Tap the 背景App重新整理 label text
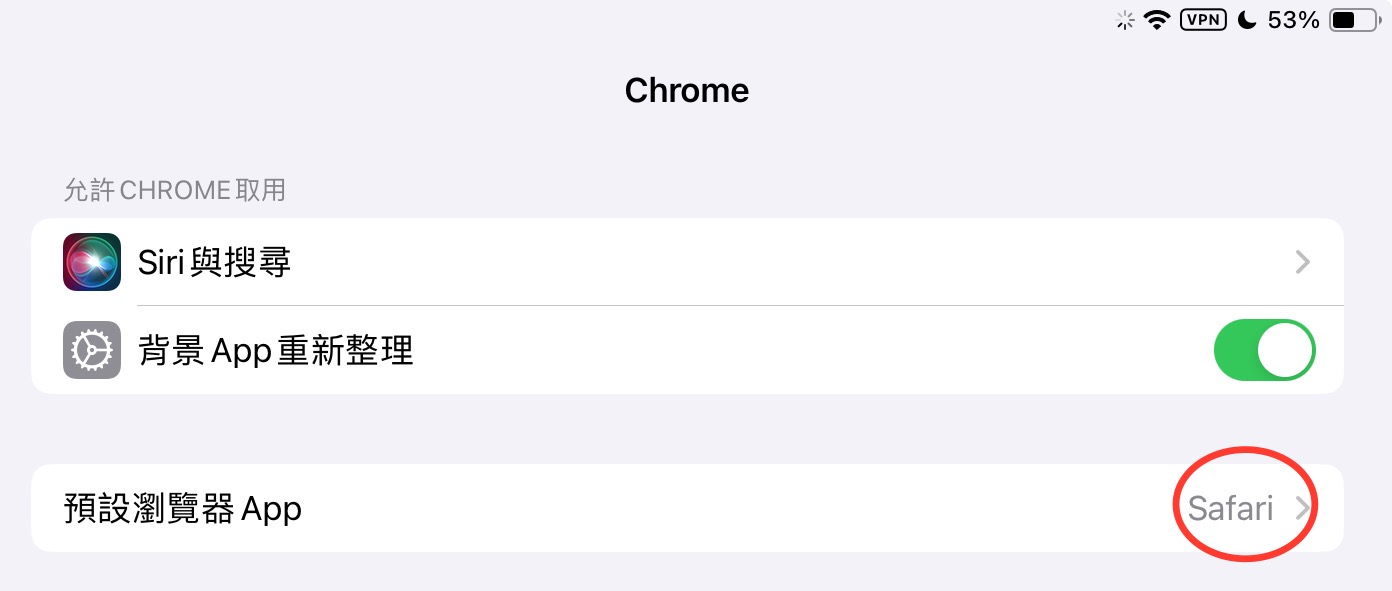 pyautogui.click(x=276, y=350)
